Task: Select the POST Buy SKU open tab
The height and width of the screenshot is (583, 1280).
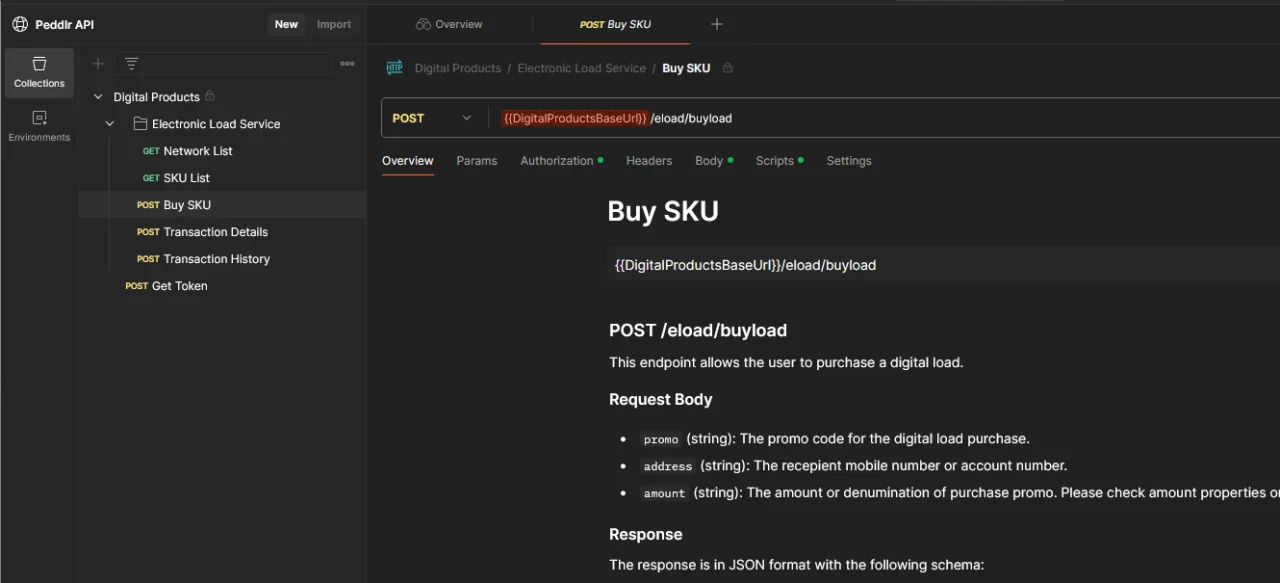Action: pos(615,24)
